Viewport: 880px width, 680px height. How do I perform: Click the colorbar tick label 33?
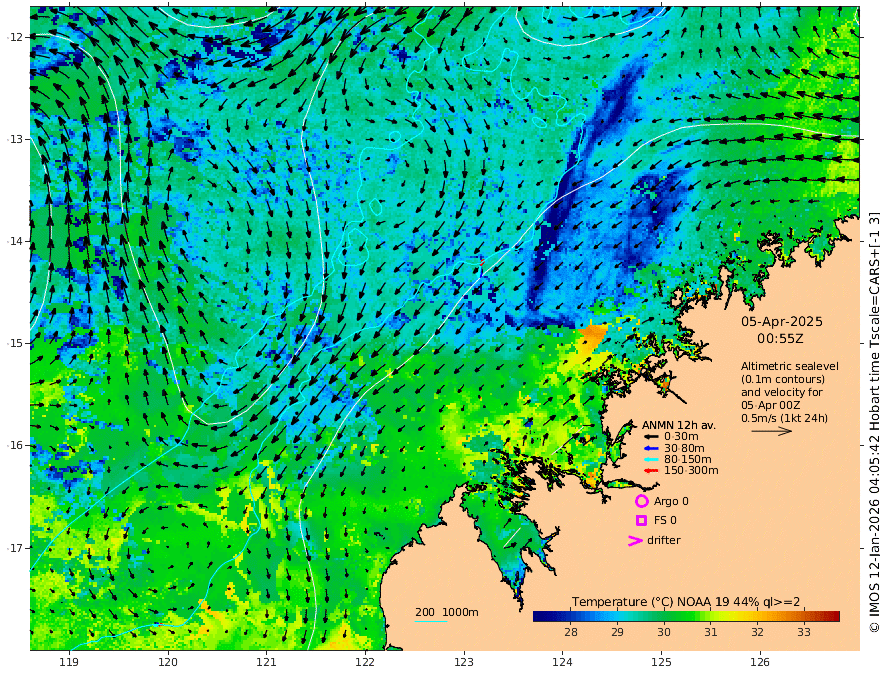click(x=804, y=632)
